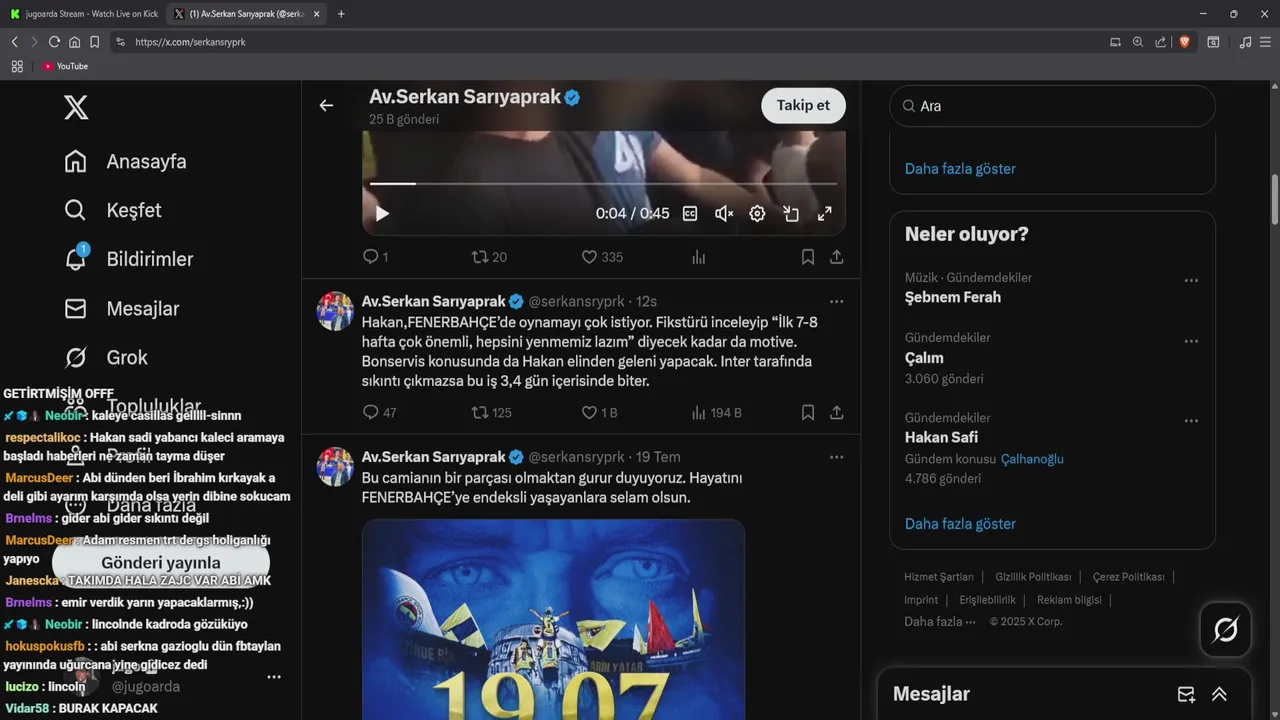Reload the page
The height and width of the screenshot is (720, 1280).
click(x=54, y=42)
